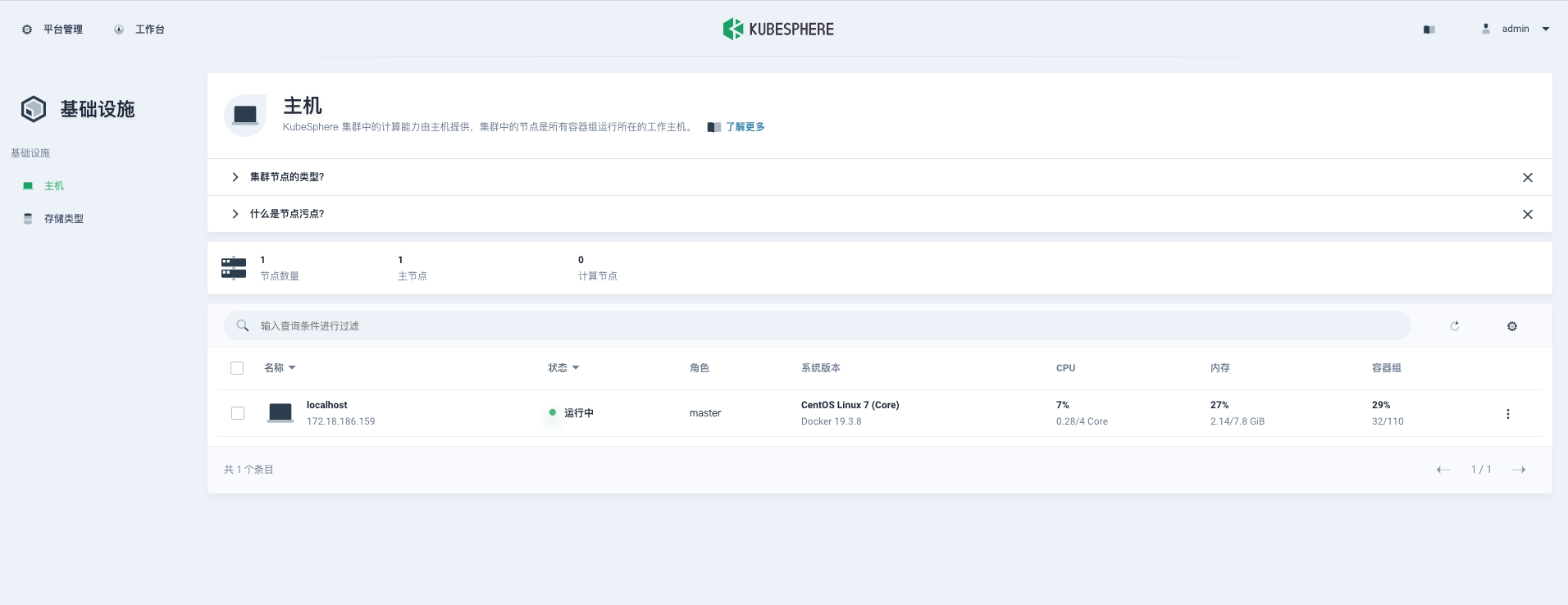This screenshot has height=605, width=1568.
Task: Select 存储类型 in the sidebar
Action: pos(64,219)
